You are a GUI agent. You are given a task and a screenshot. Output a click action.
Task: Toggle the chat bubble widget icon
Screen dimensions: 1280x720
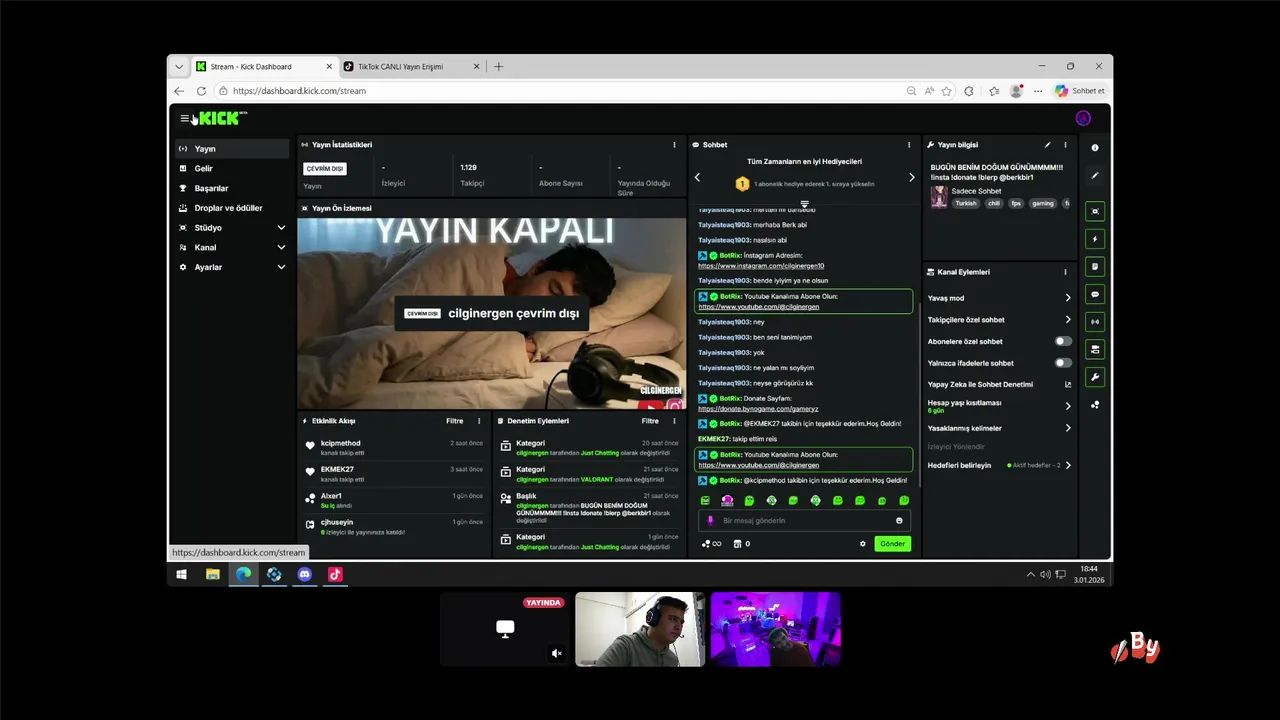(x=1095, y=295)
